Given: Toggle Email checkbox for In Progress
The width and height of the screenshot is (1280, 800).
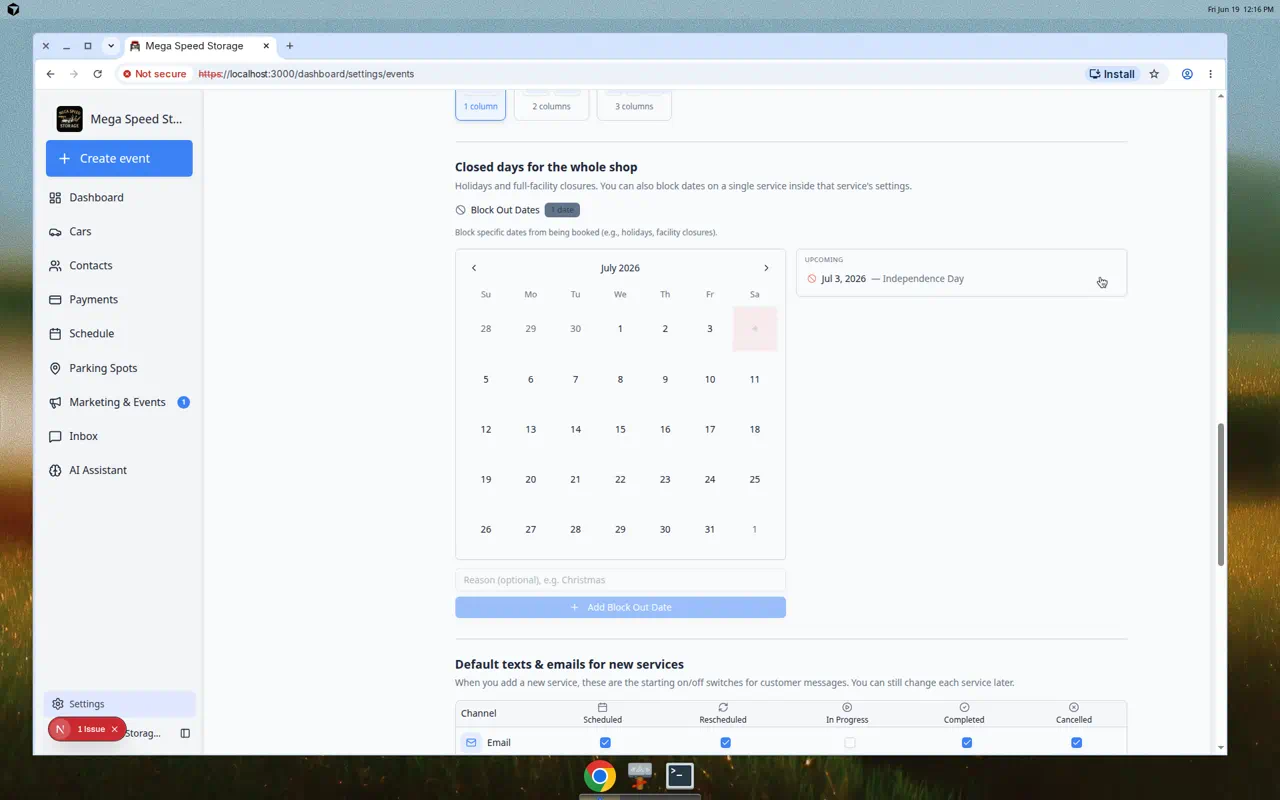Looking at the screenshot, I should [850, 743].
